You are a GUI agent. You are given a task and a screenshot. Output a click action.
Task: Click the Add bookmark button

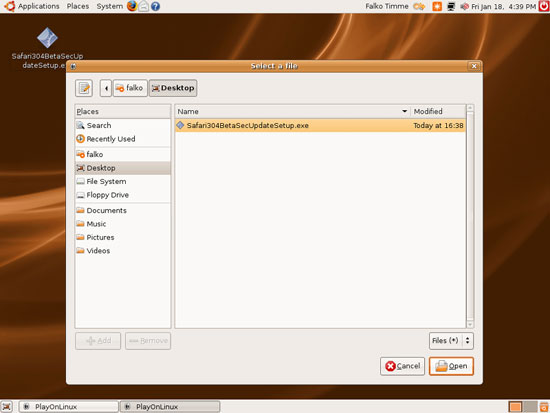pyautogui.click(x=98, y=341)
